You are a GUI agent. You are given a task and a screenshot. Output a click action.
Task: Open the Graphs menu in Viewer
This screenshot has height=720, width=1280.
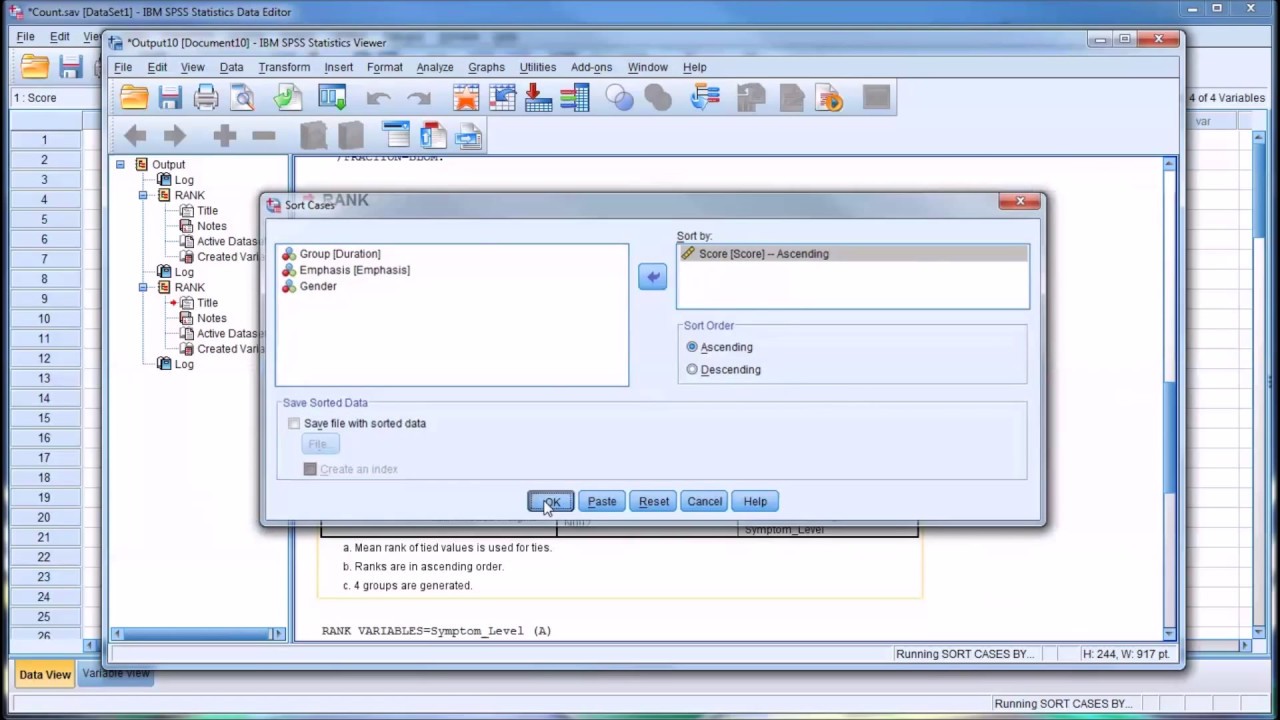pos(486,67)
